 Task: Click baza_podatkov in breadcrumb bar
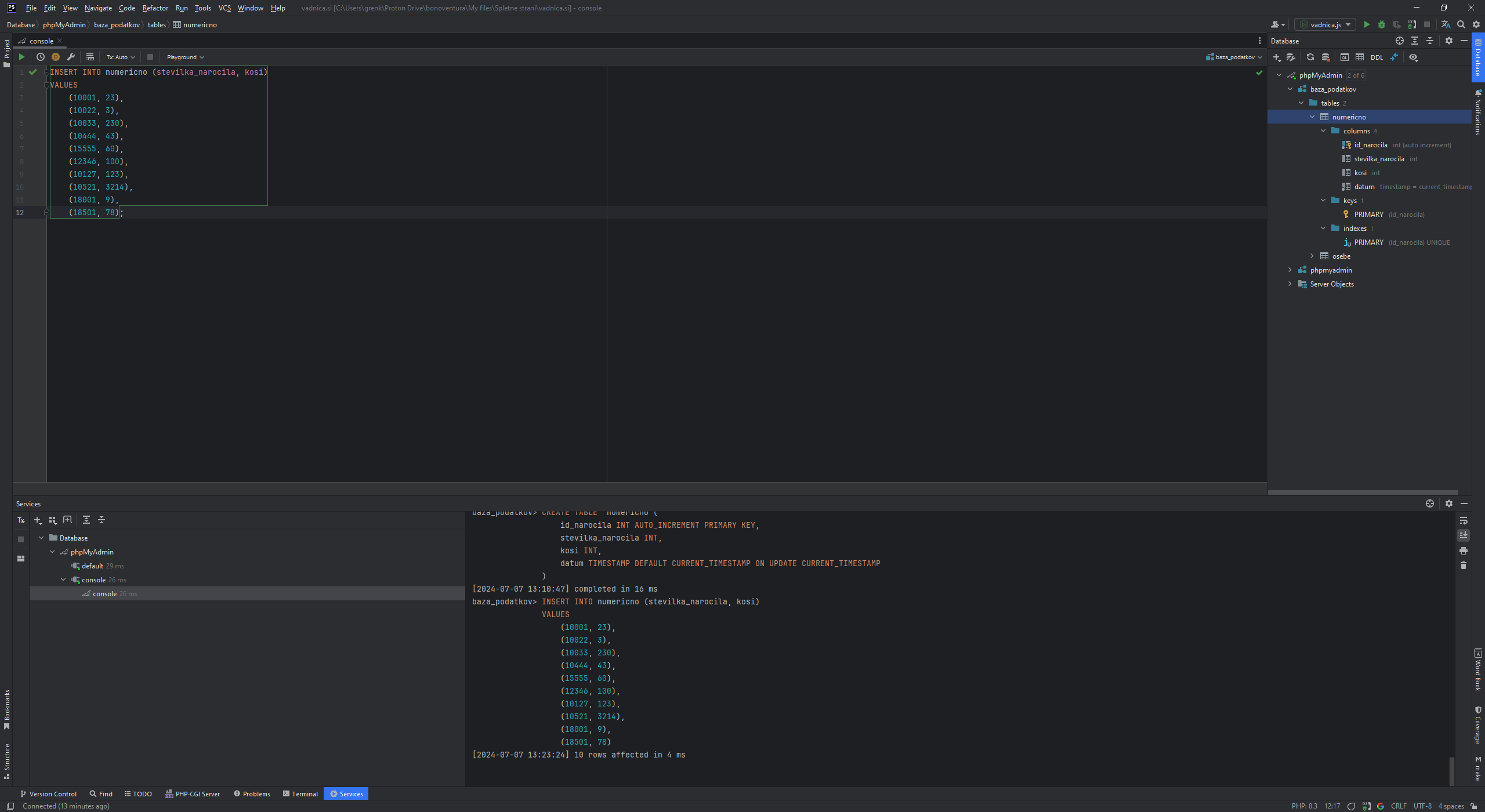click(117, 25)
